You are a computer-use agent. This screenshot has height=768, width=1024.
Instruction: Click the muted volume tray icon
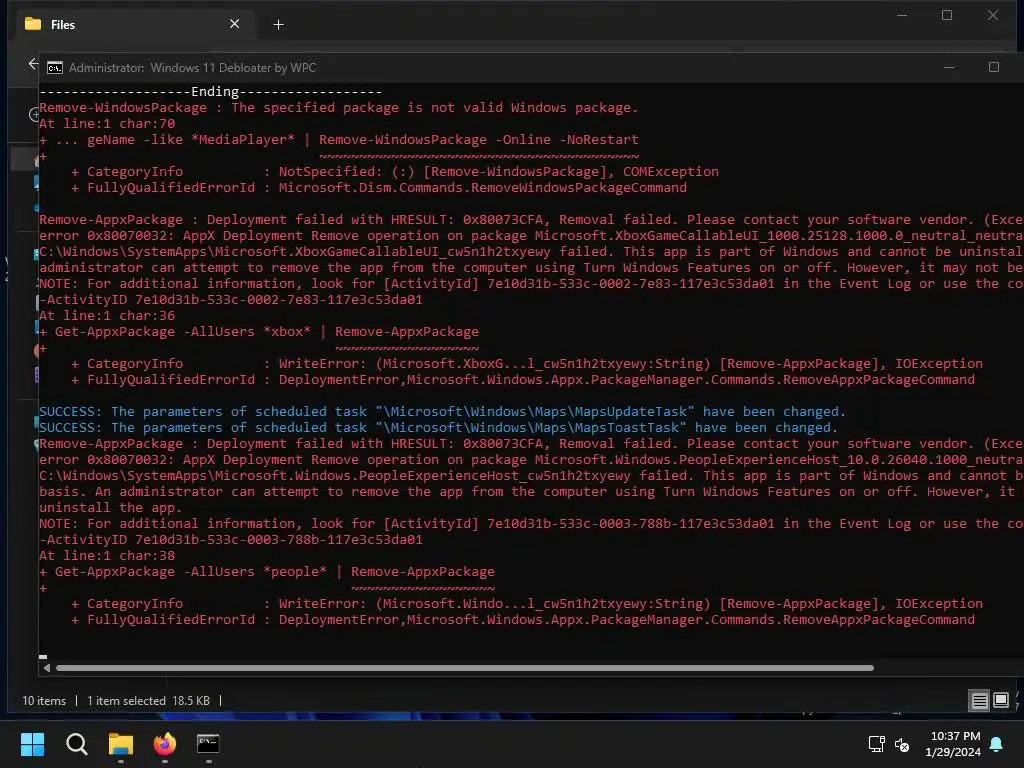pos(902,744)
